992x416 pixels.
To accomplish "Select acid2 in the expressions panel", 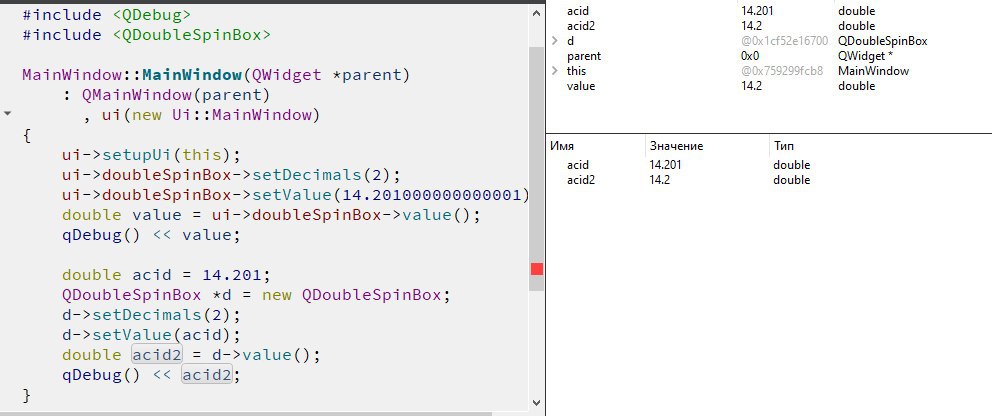I will (x=581, y=180).
